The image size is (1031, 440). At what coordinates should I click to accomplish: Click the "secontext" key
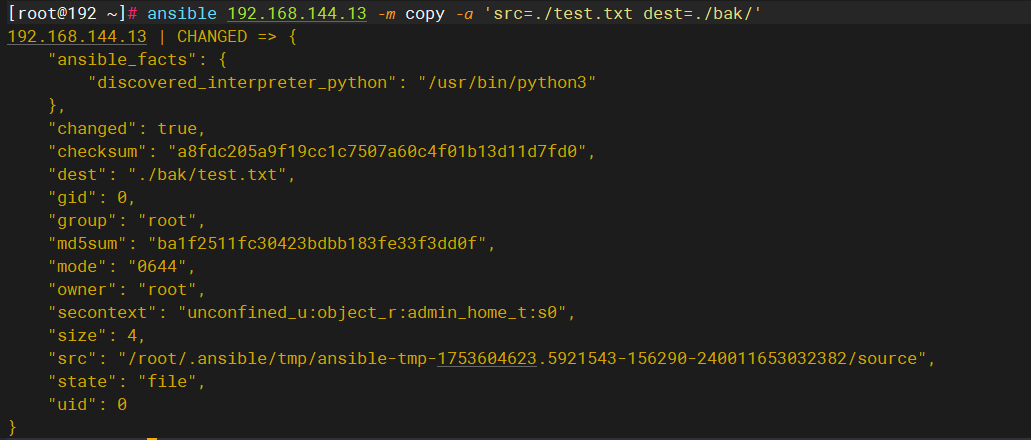click(x=103, y=312)
